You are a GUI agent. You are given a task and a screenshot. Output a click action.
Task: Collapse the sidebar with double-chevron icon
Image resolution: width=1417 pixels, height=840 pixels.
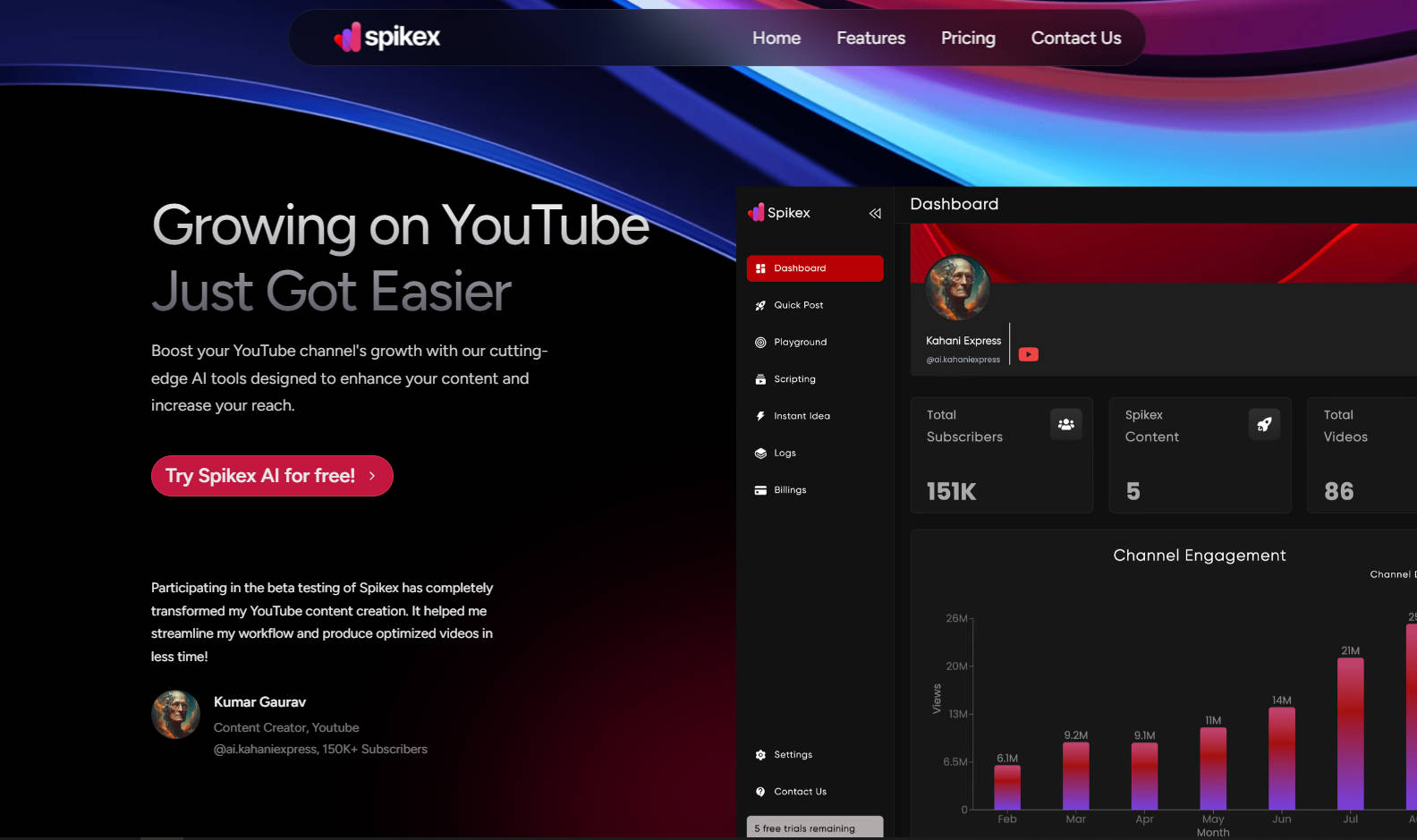875,214
